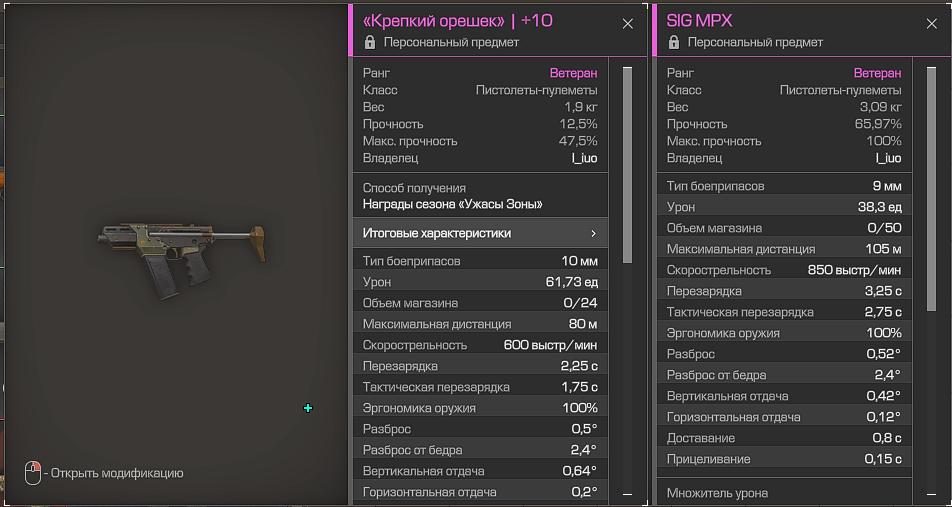The image size is (952, 507).
Task: Click Скорострельность 850 выстр/мин row
Action: pos(784,270)
